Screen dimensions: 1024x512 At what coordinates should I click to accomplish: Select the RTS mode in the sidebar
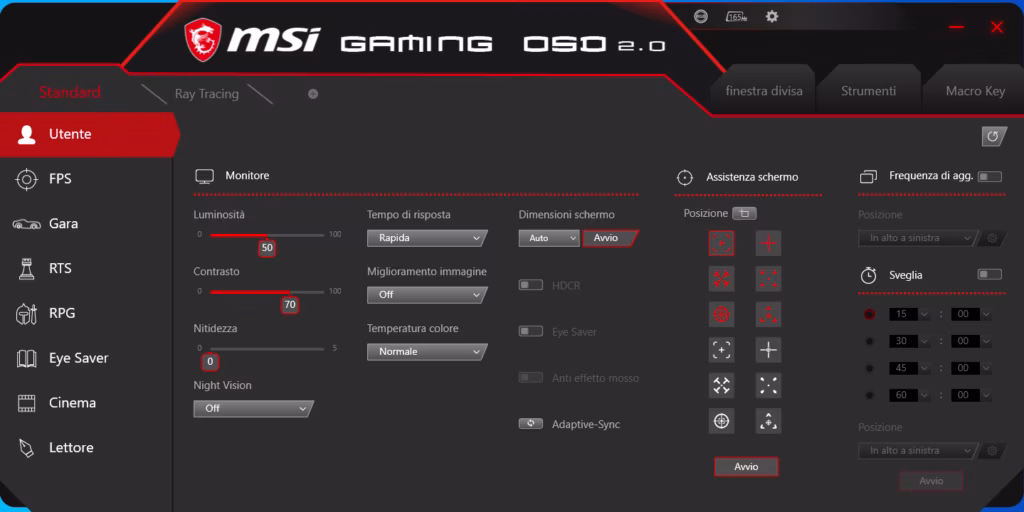(86, 268)
